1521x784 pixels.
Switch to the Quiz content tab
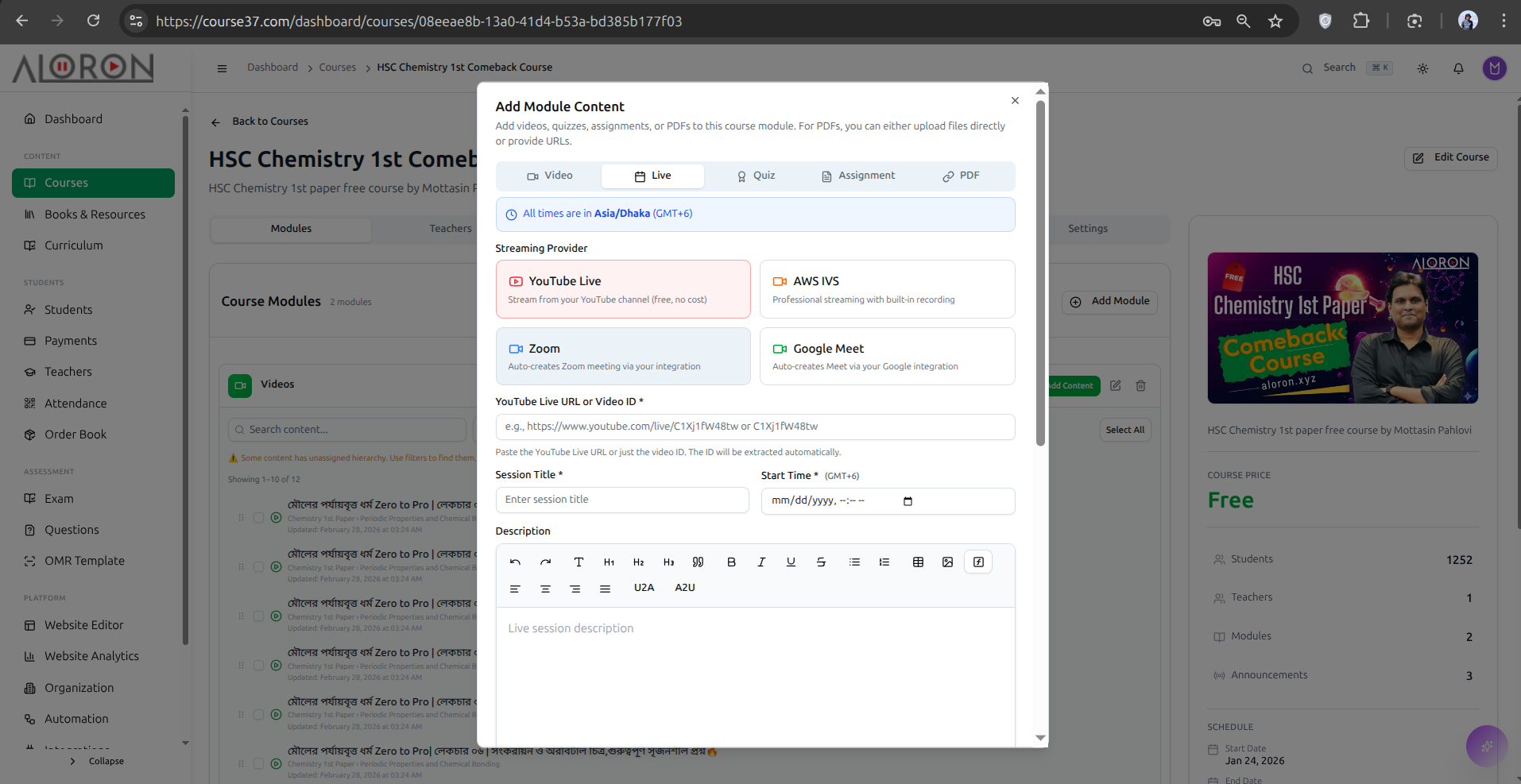click(756, 176)
